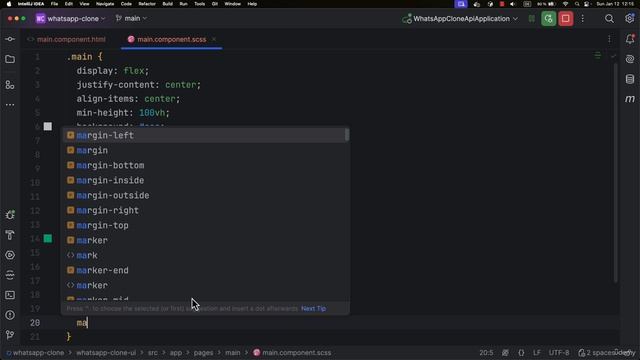Open the Build hammer tool window

click(10, 235)
